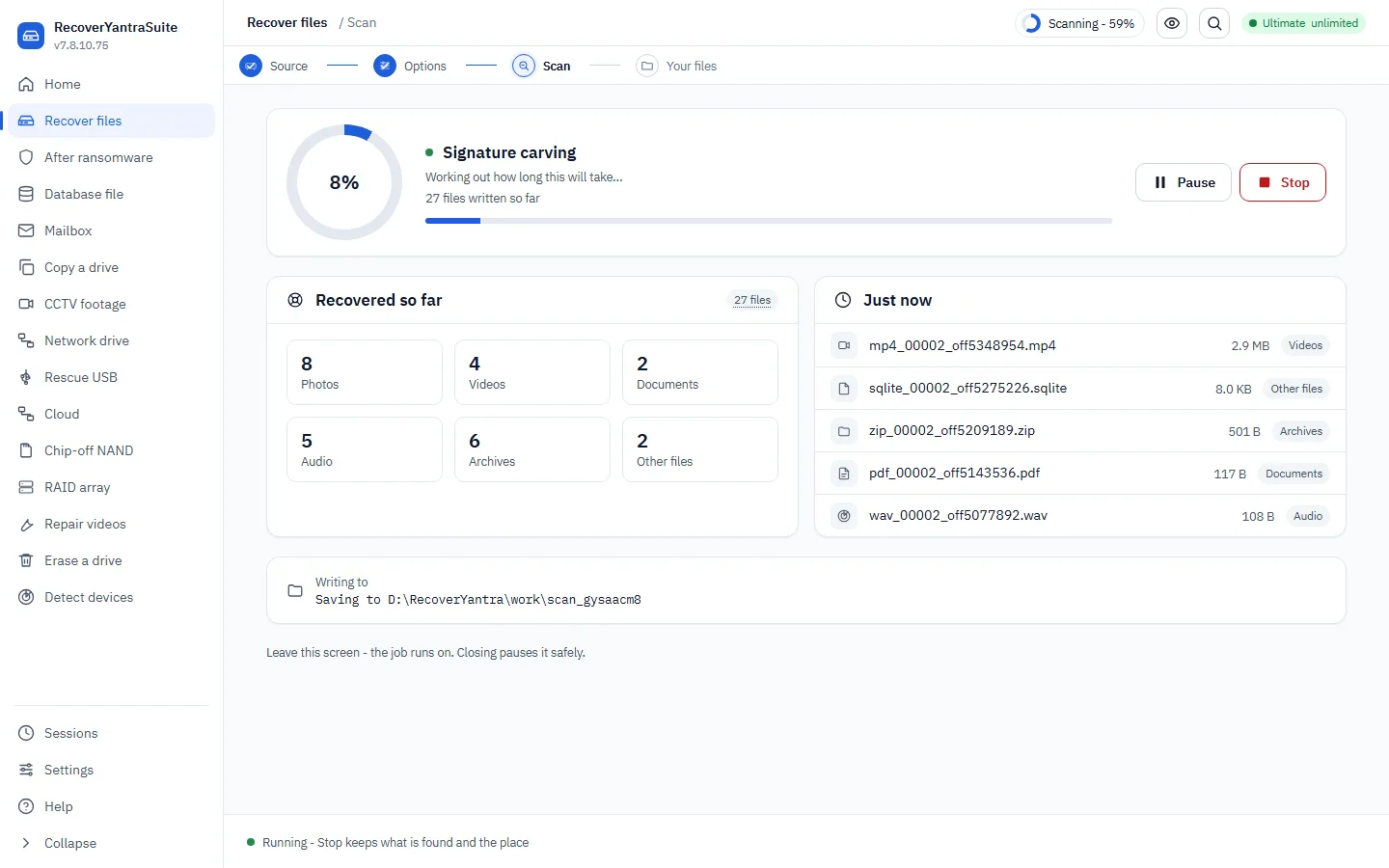Image resolution: width=1389 pixels, height=868 pixels.
Task: Open search with the magnifier icon
Action: [x=1214, y=23]
